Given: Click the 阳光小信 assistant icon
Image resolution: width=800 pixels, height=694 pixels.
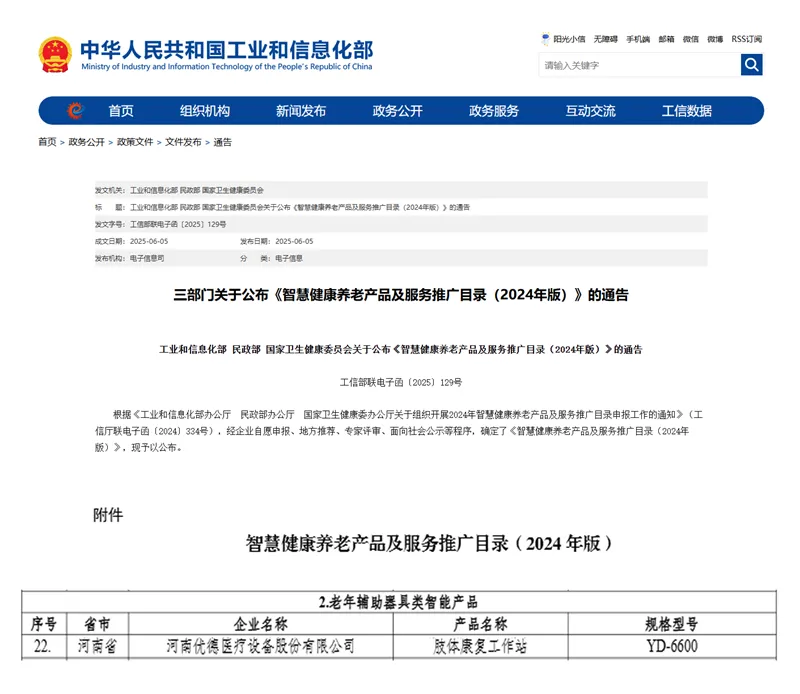Looking at the screenshot, I should pyautogui.click(x=544, y=39).
